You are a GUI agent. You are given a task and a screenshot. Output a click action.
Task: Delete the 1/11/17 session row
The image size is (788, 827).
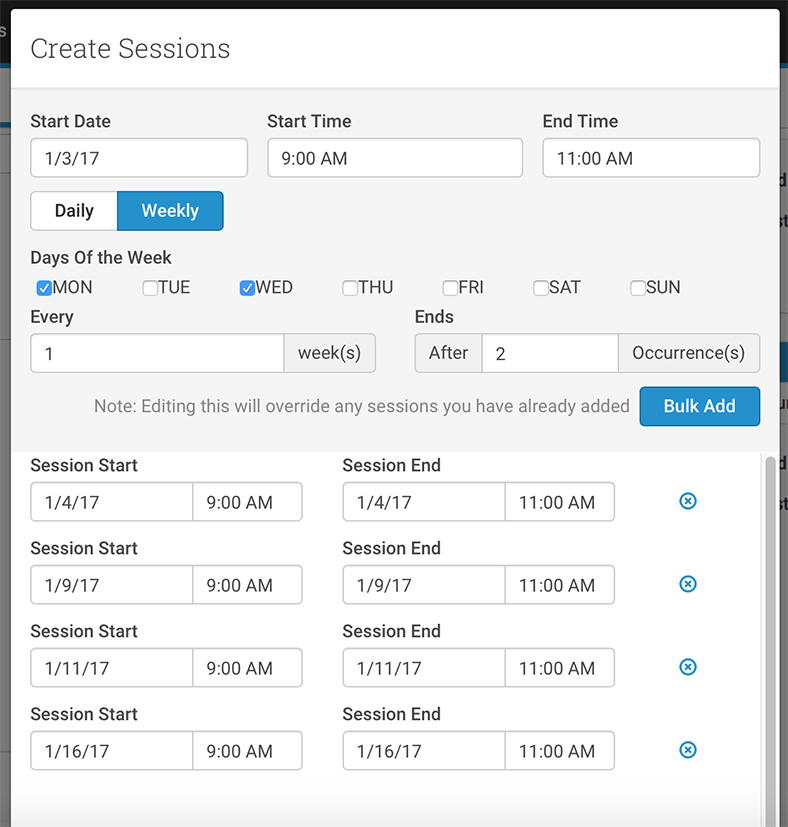(x=687, y=667)
